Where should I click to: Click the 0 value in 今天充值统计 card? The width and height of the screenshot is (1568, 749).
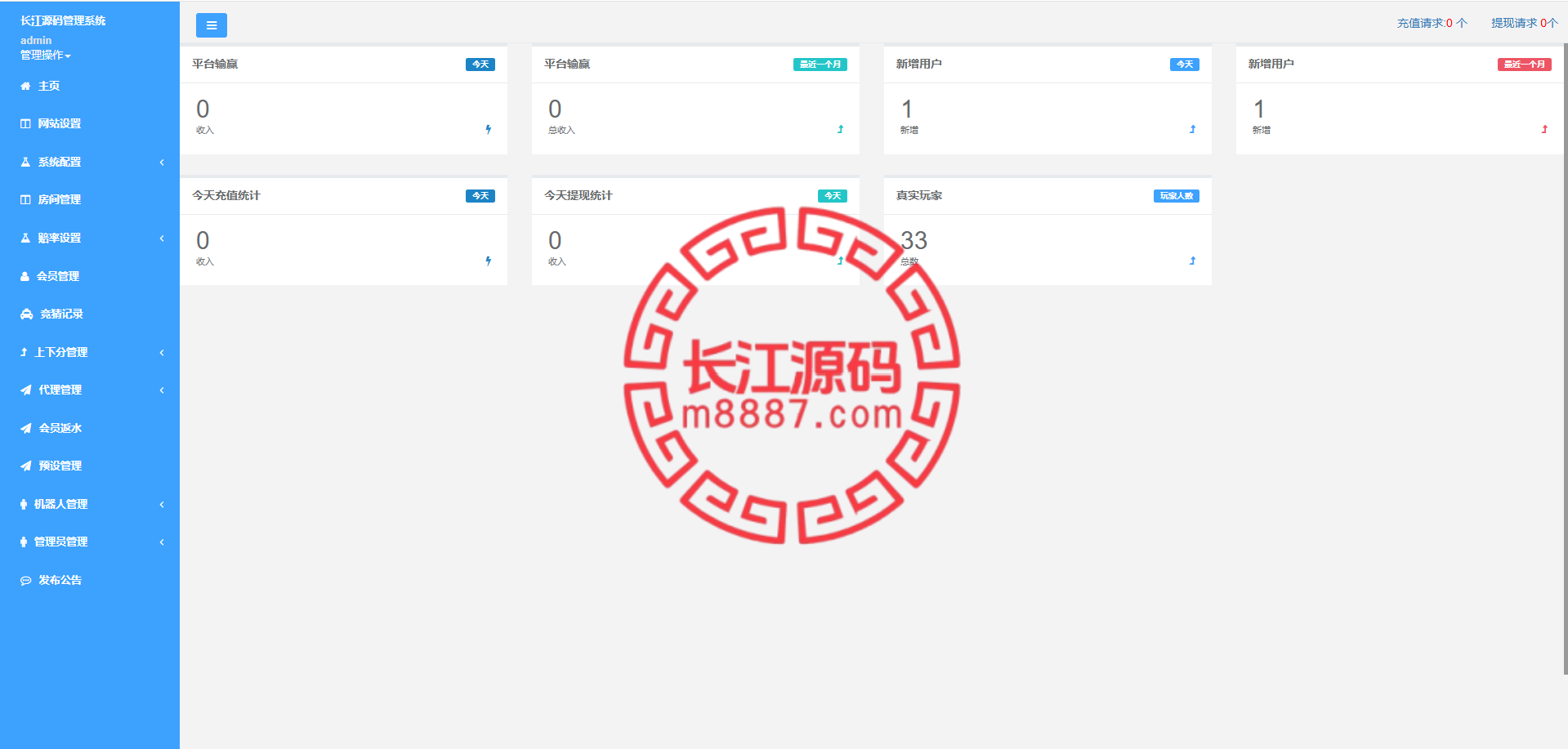pyautogui.click(x=203, y=240)
